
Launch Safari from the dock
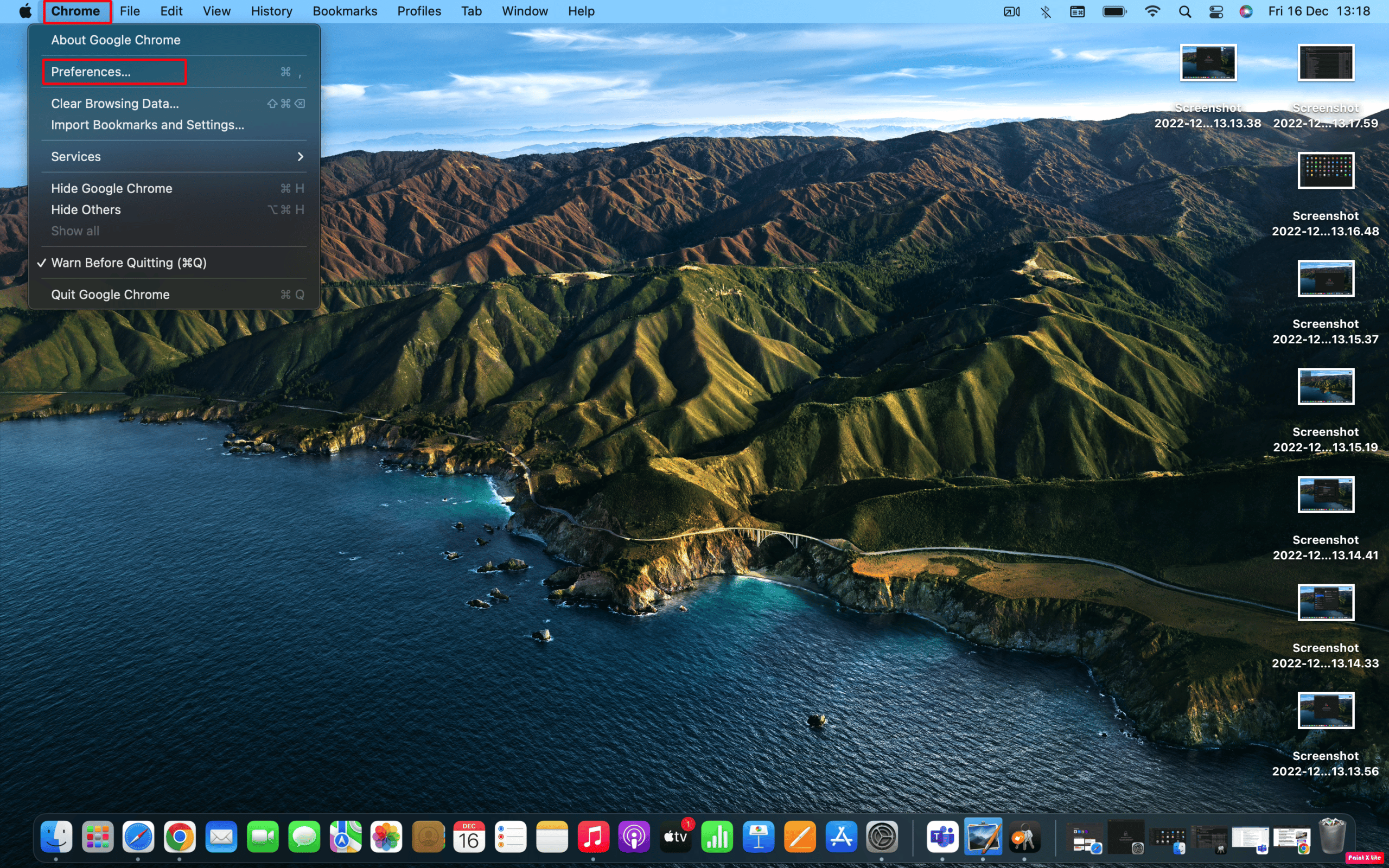(138, 838)
